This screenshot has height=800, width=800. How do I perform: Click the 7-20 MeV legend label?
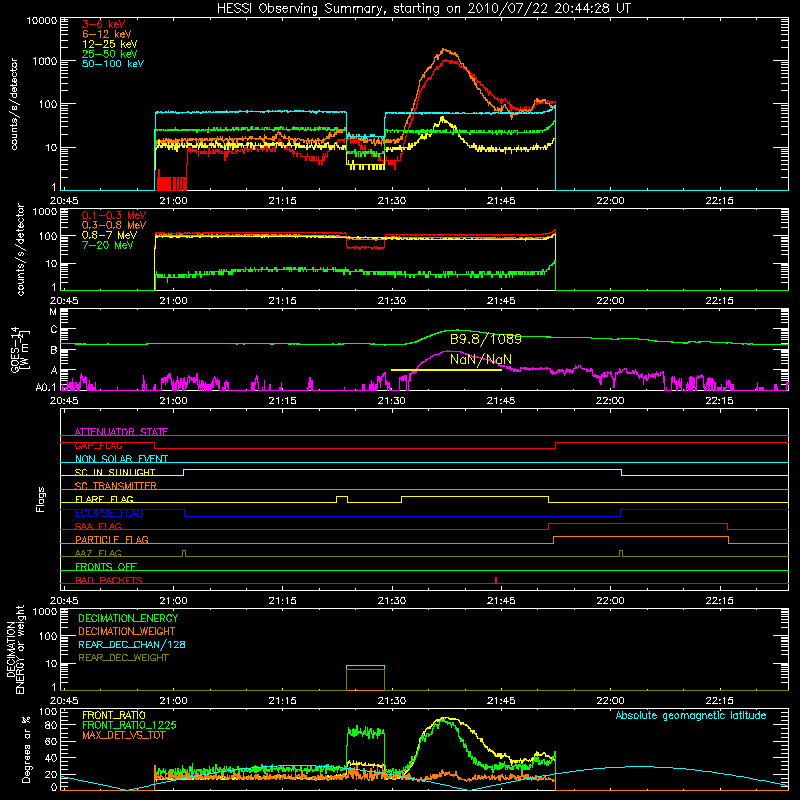coord(108,245)
